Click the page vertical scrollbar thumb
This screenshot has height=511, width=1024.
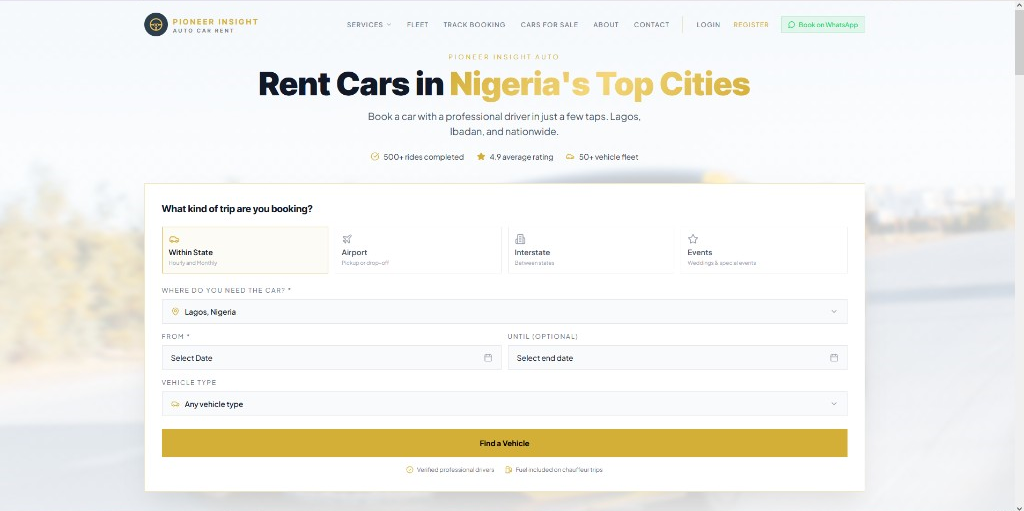1019,42
